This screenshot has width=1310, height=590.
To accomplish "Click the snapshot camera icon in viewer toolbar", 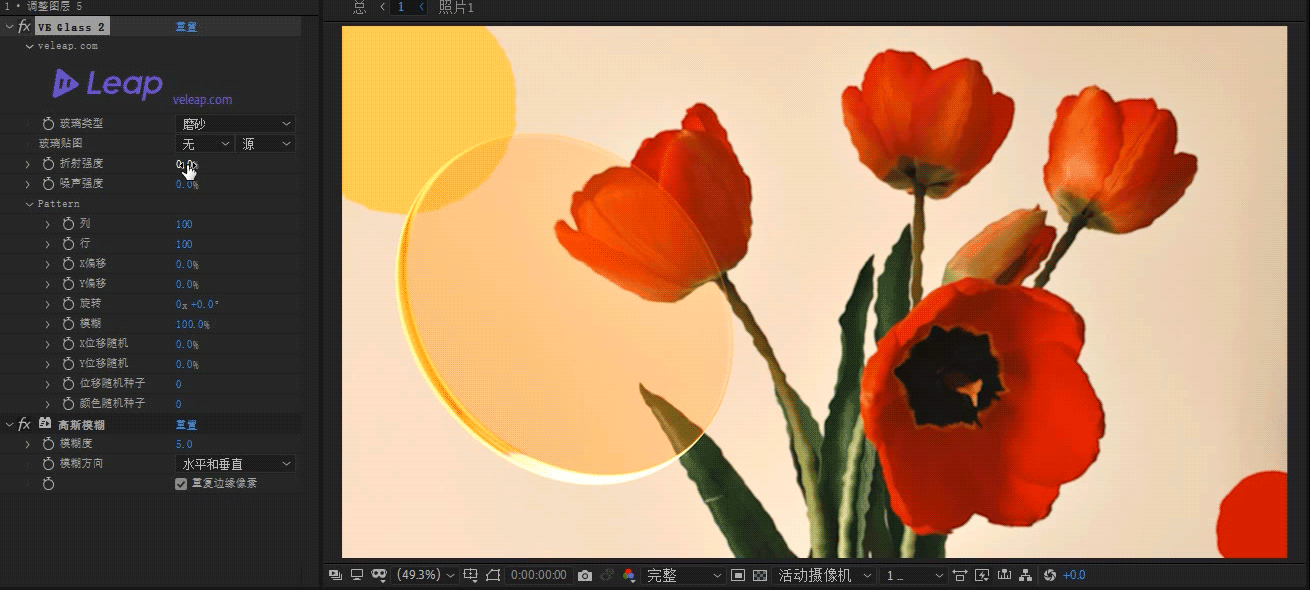I will 585,575.
